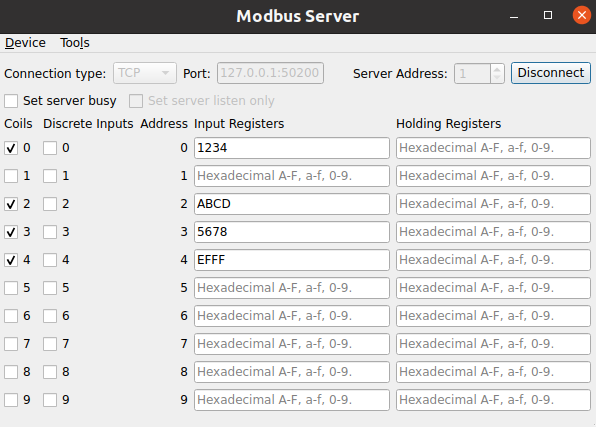The height and width of the screenshot is (427, 596).
Task: Close the Modbus Server window
Action: [582, 15]
